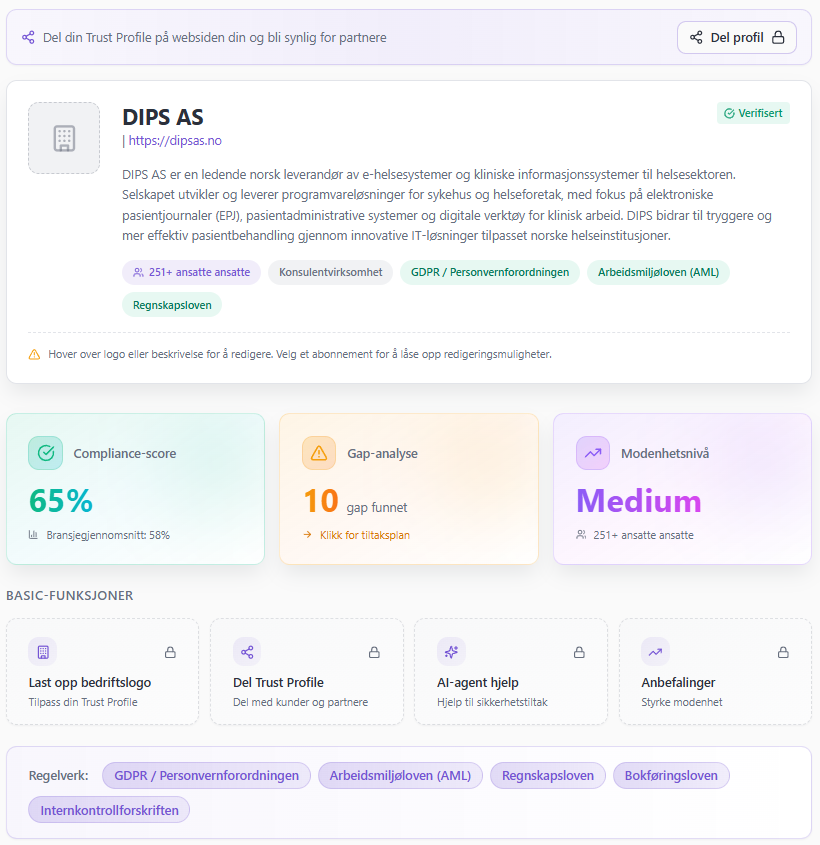The height and width of the screenshot is (845, 820).
Task: Open the Klikk for tiltaksplan link
Action: [365, 535]
